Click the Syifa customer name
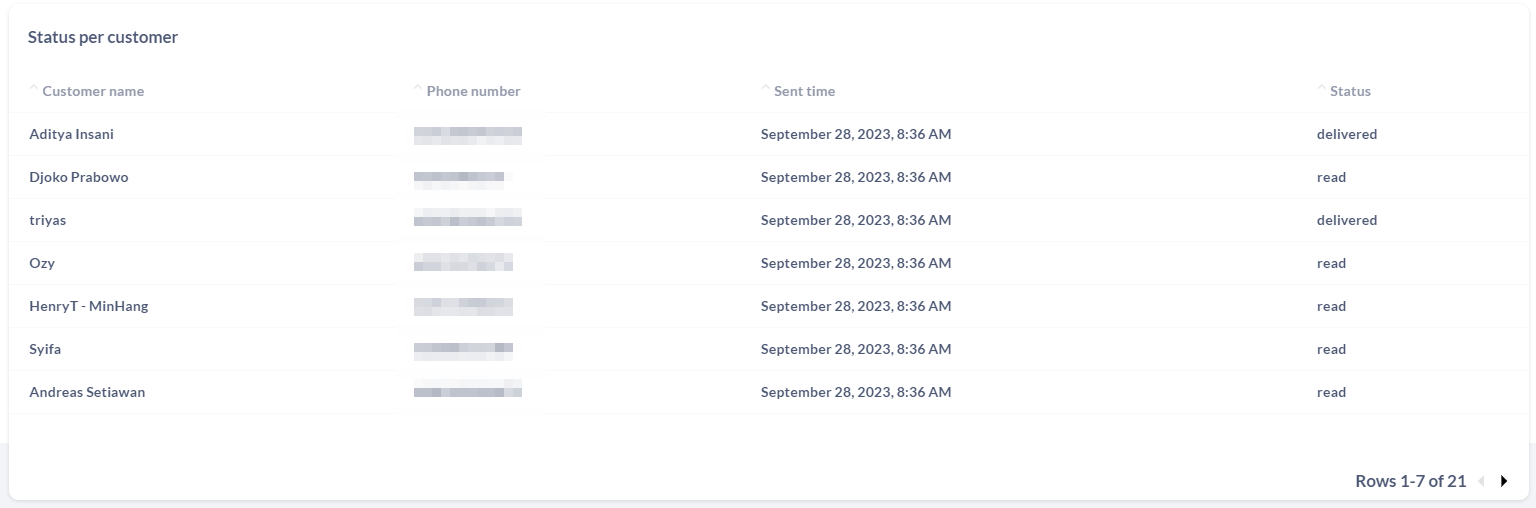Viewport: 1536px width, 508px height. pos(45,349)
